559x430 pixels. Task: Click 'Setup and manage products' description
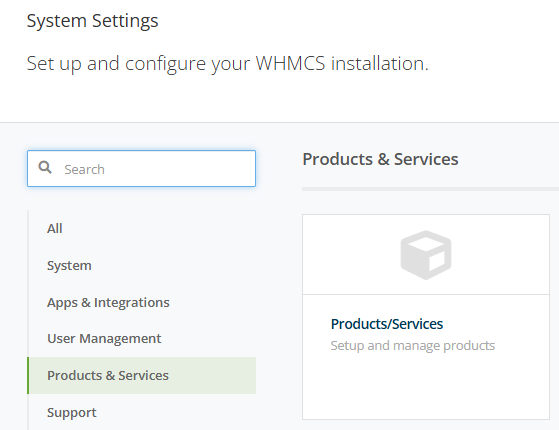pos(412,345)
